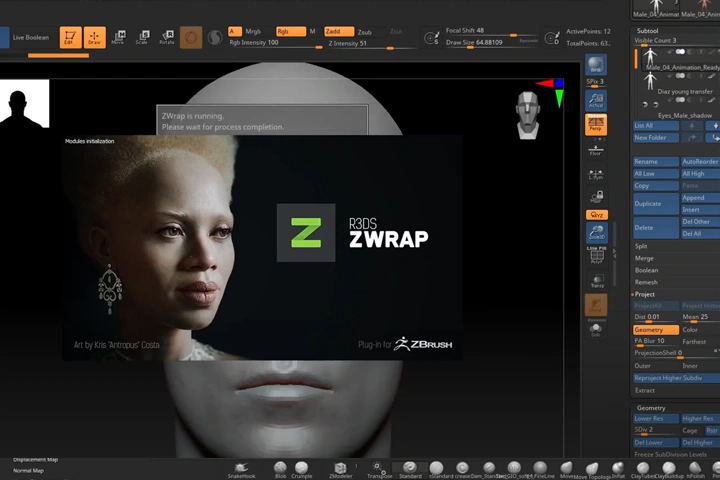Click the BPR render button
The width and height of the screenshot is (720, 480).
click(596, 65)
